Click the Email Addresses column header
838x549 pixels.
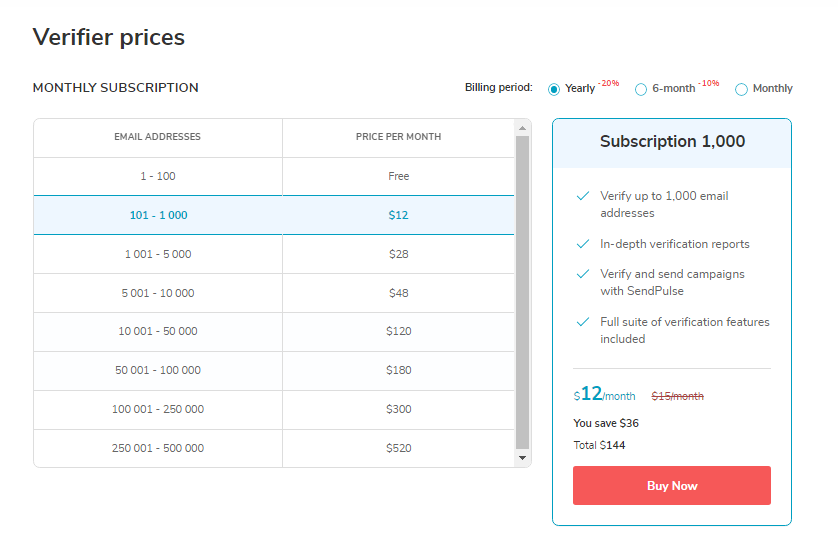157,137
